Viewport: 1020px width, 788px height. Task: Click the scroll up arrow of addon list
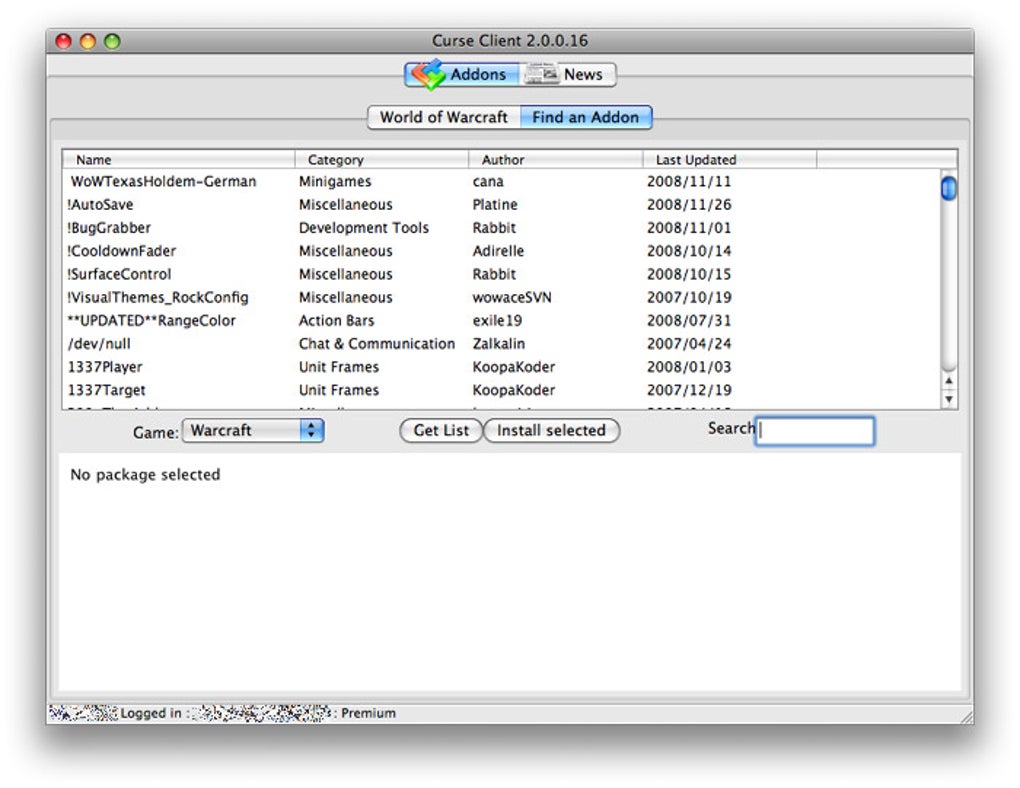pyautogui.click(x=949, y=381)
